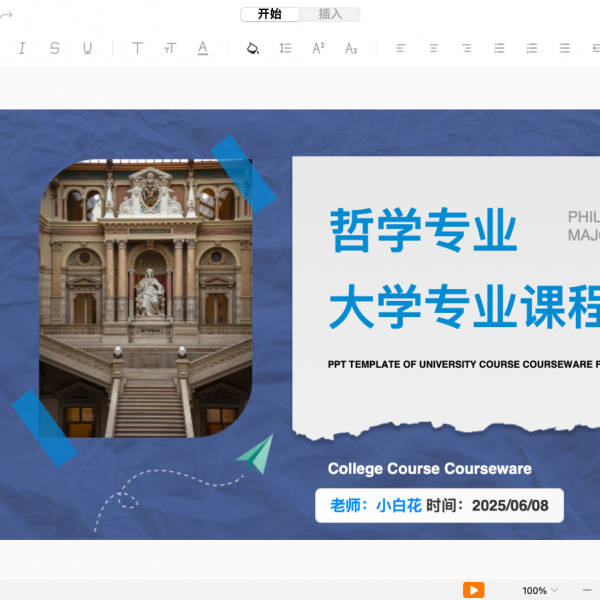
Task: Switch to the 开始 tab
Action: tap(270, 14)
